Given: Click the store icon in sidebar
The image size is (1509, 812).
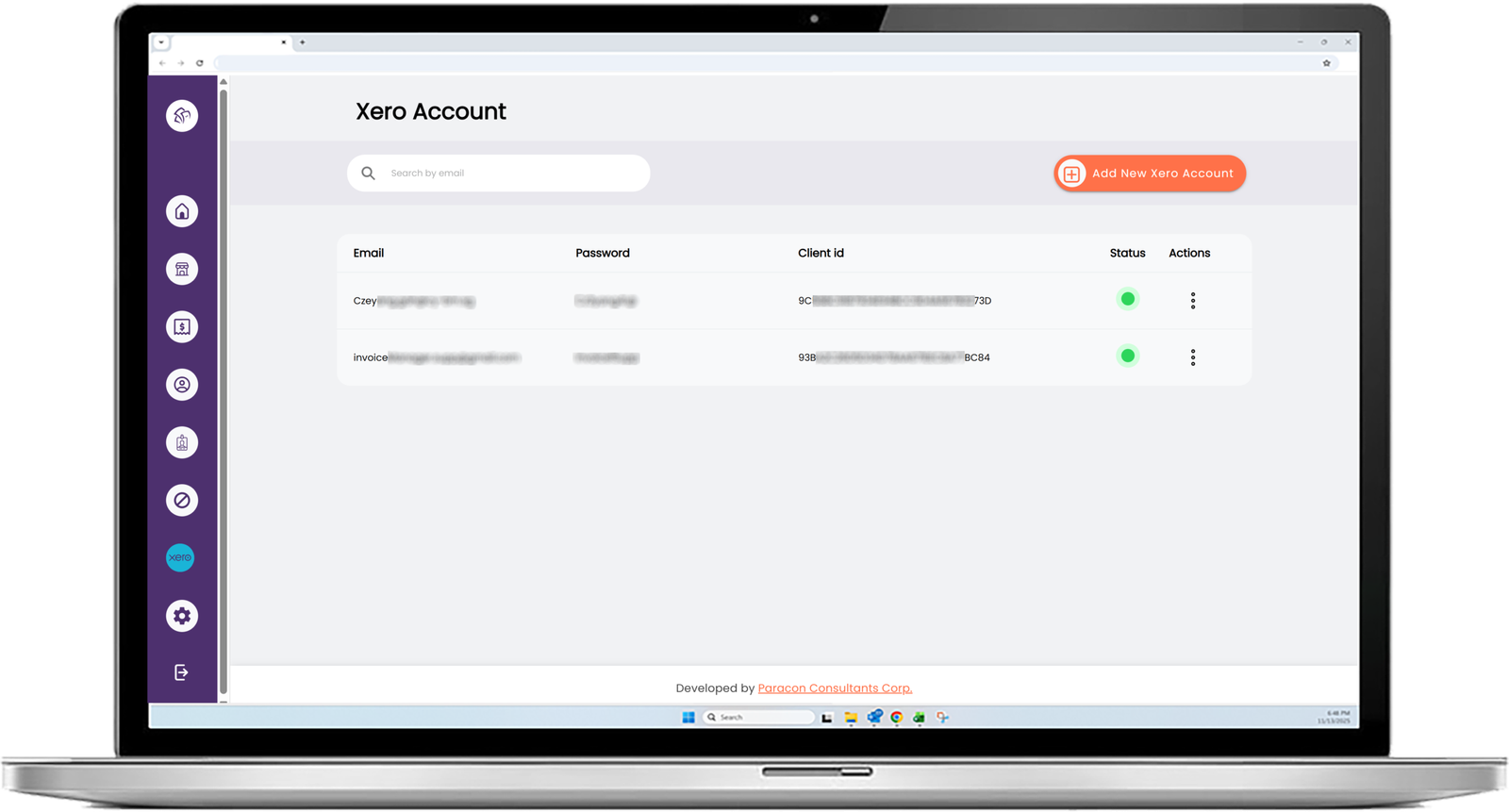Looking at the screenshot, I should coord(182,270).
